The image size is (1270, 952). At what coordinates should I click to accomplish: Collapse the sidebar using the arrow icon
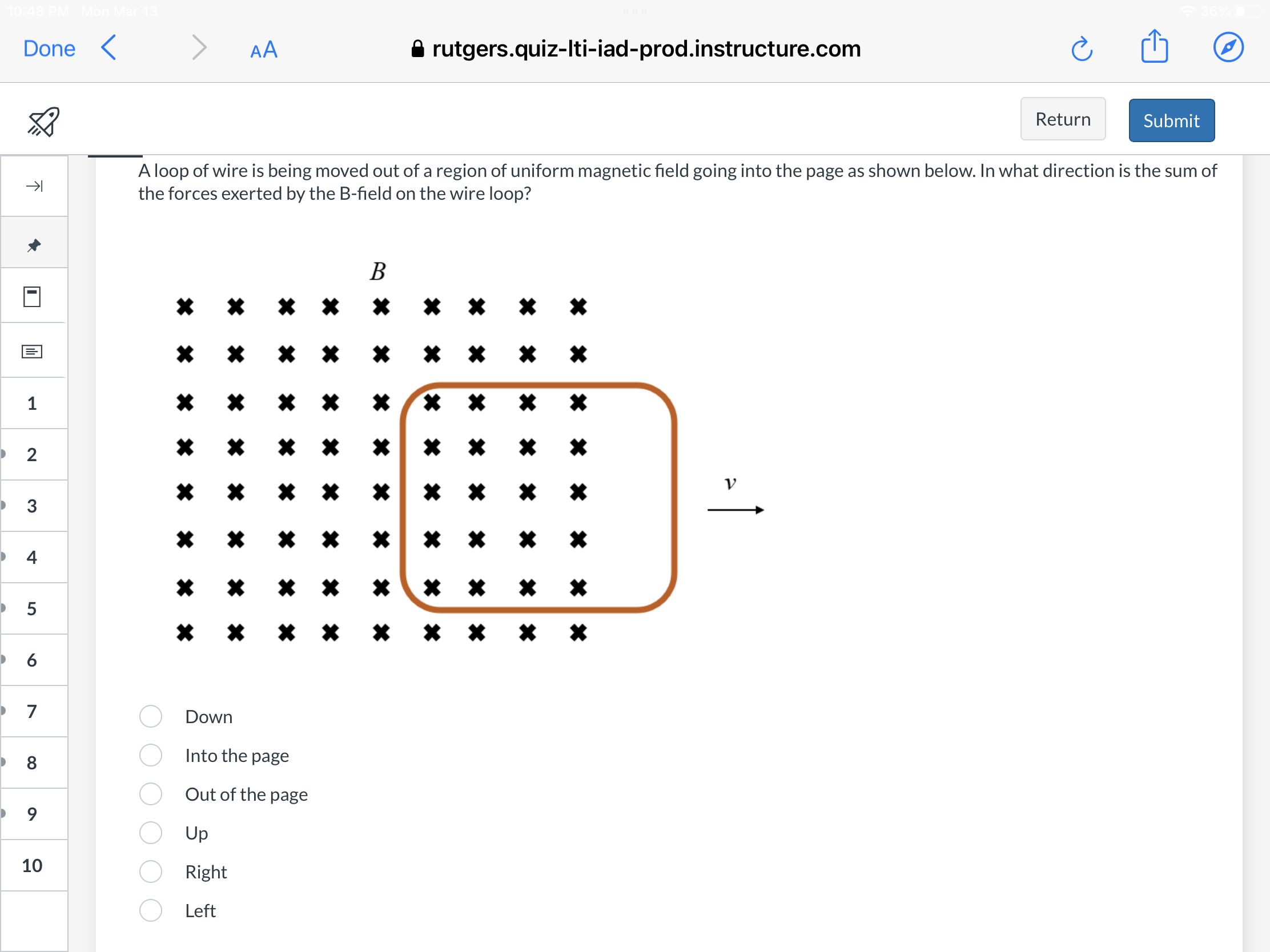click(34, 186)
